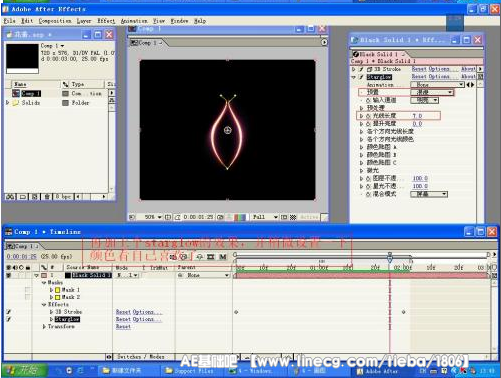Toggle video visibility of Black Solid 1 layer
The width and height of the screenshot is (501, 378).
coord(9,275)
